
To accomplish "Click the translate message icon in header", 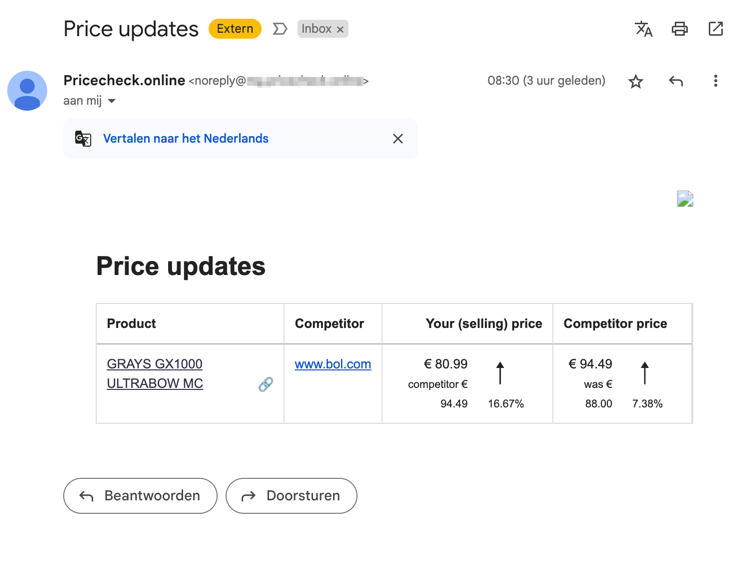I will 643,29.
